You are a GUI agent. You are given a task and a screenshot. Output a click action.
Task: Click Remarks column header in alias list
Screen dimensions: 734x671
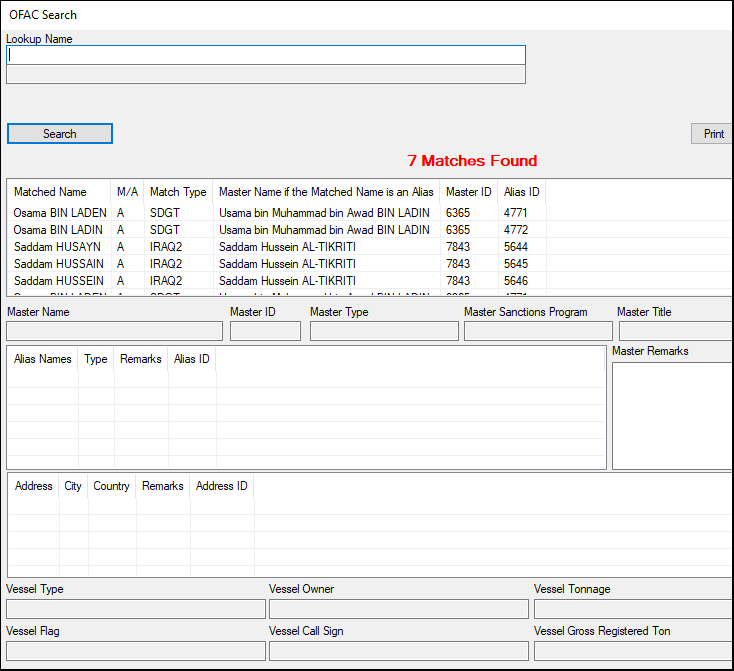(141, 359)
